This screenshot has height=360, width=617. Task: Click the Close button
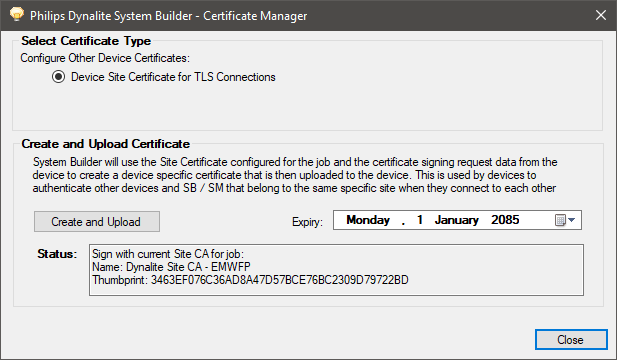point(571,339)
